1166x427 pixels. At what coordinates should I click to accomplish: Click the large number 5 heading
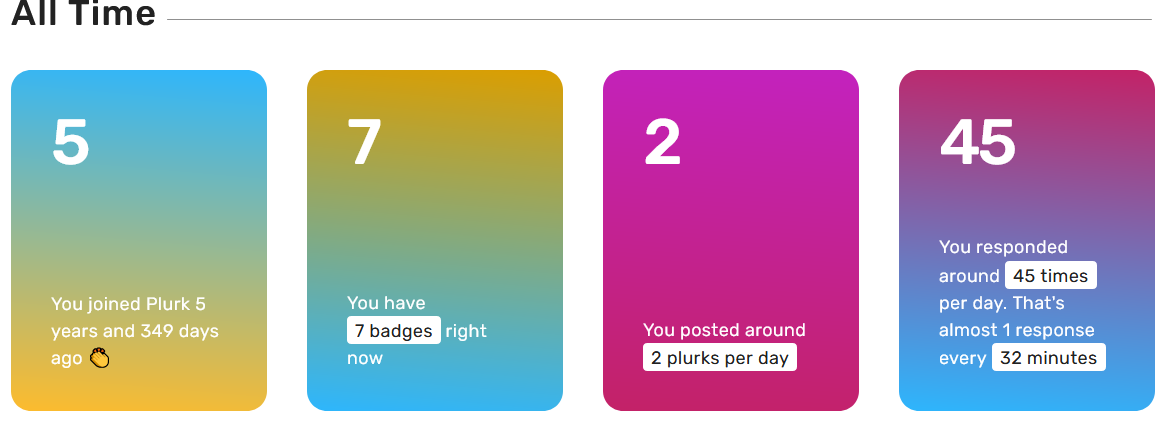click(x=71, y=142)
